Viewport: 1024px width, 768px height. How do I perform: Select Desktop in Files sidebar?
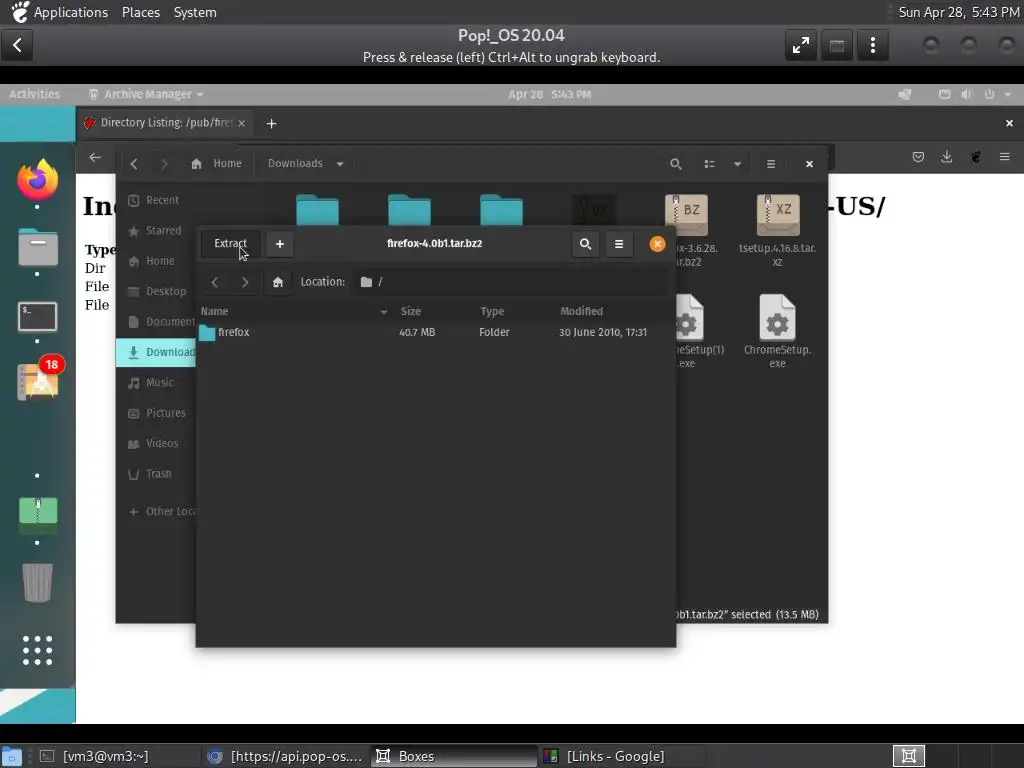click(155, 292)
